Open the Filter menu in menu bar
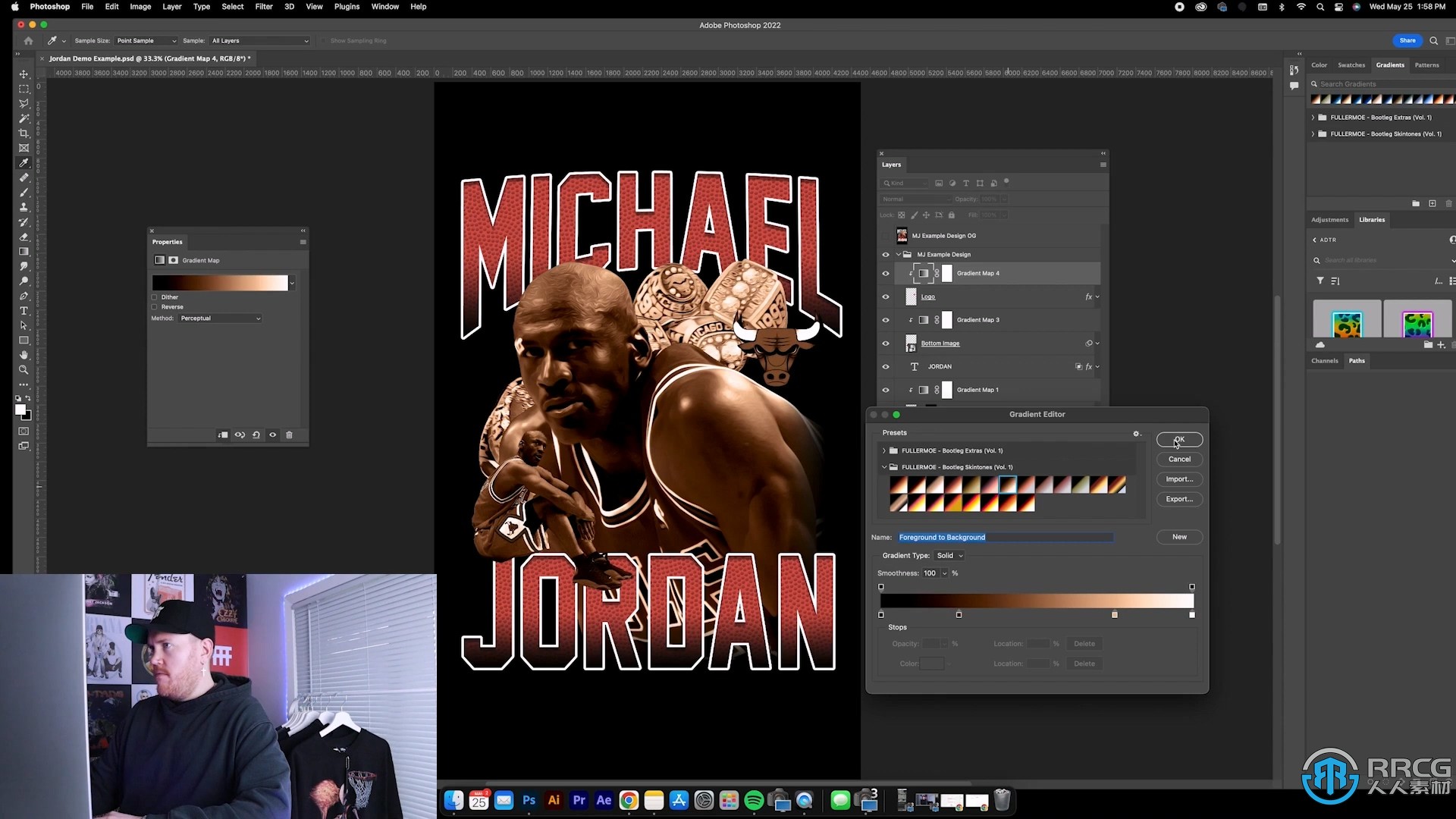 263,7
